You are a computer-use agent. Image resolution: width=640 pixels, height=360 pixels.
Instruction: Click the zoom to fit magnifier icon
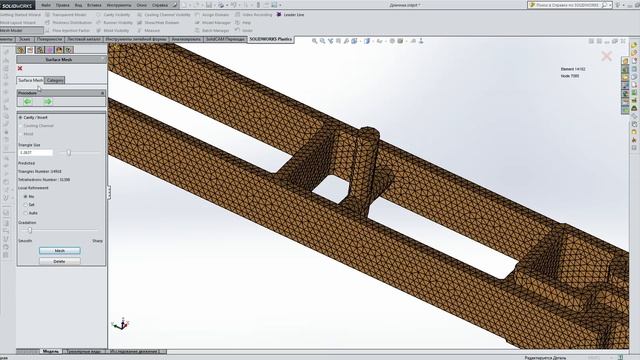point(315,41)
